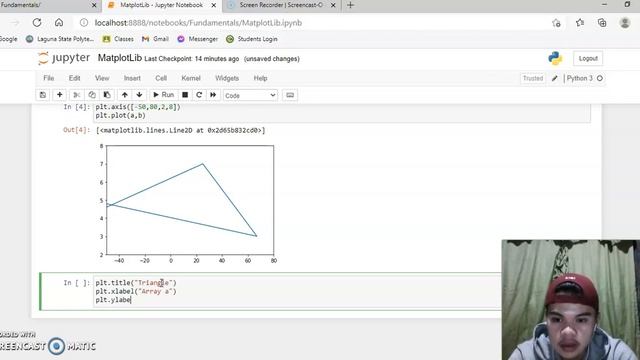Add this page to favorites star icon

pos(556,23)
